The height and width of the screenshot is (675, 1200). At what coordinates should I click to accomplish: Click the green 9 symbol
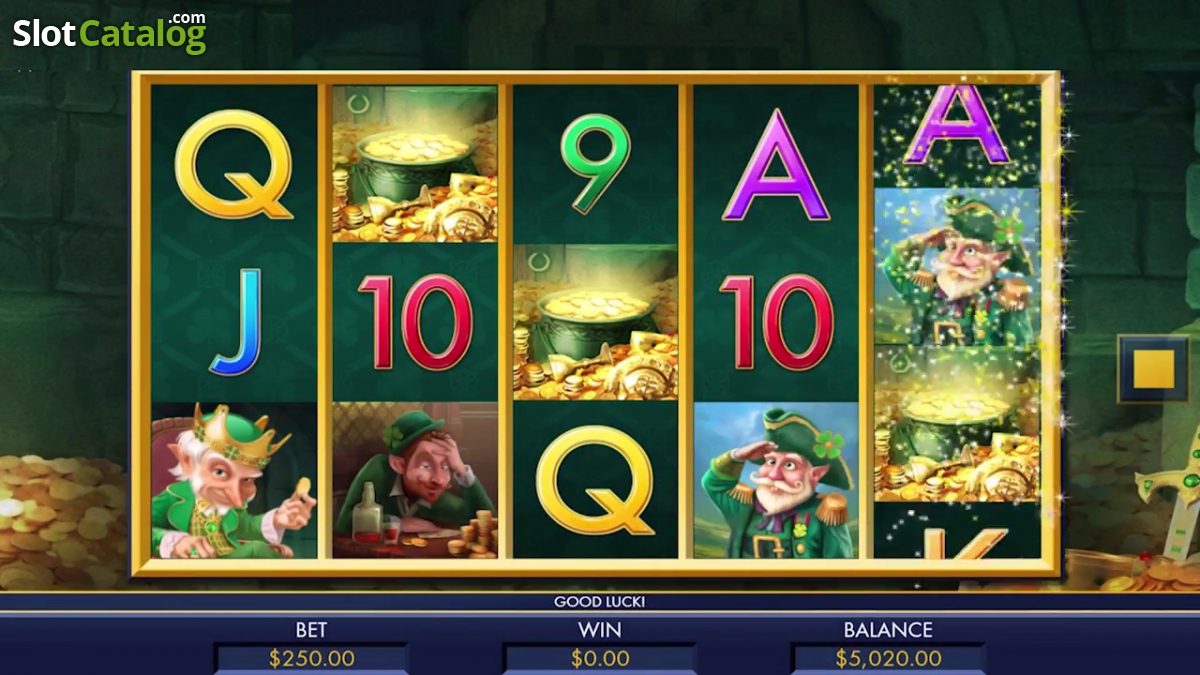click(x=595, y=164)
